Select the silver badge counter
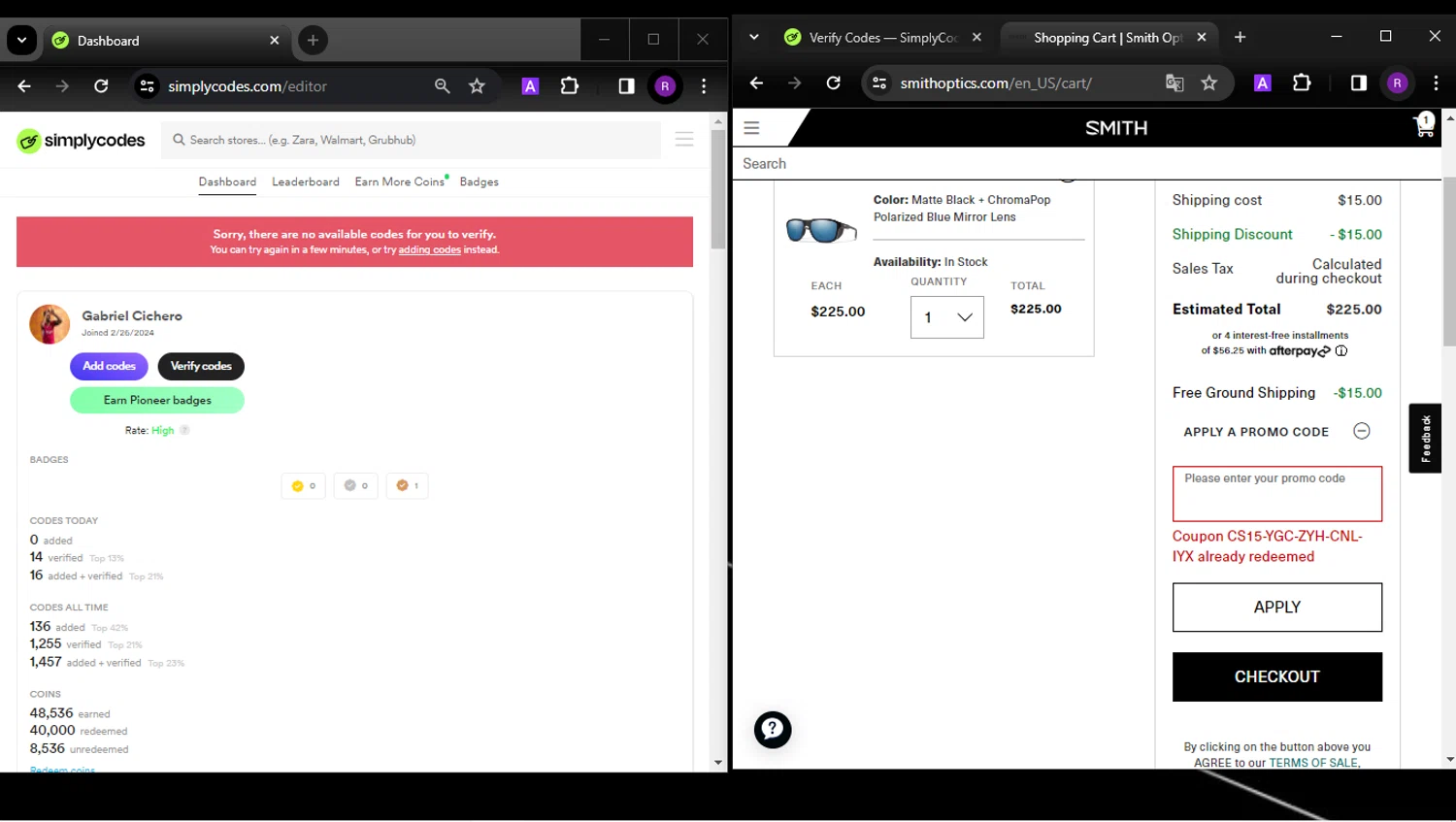Image resolution: width=1456 pixels, height=822 pixels. pyautogui.click(x=356, y=485)
